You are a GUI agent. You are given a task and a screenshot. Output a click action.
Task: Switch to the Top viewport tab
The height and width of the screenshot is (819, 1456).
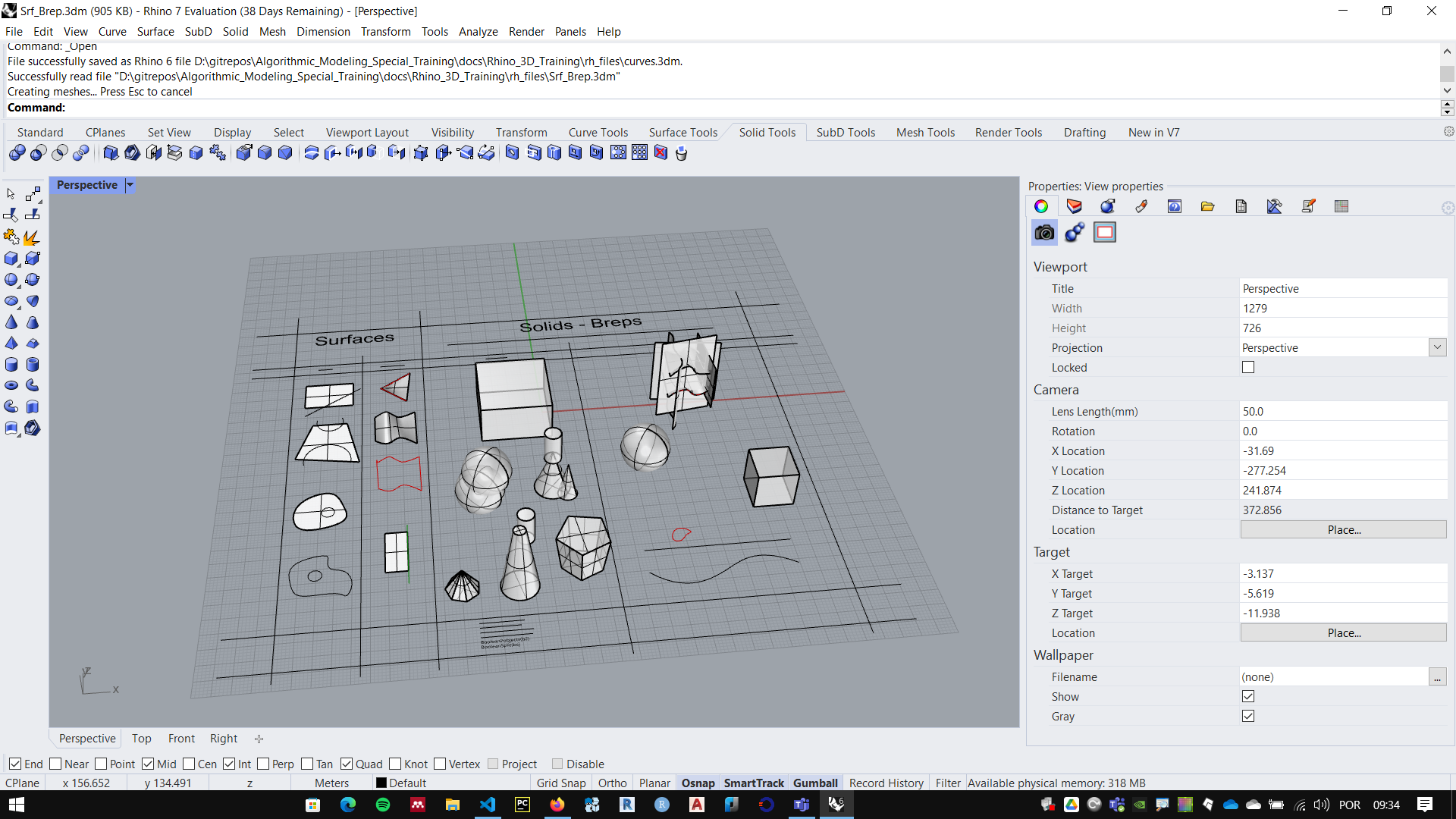tap(141, 739)
